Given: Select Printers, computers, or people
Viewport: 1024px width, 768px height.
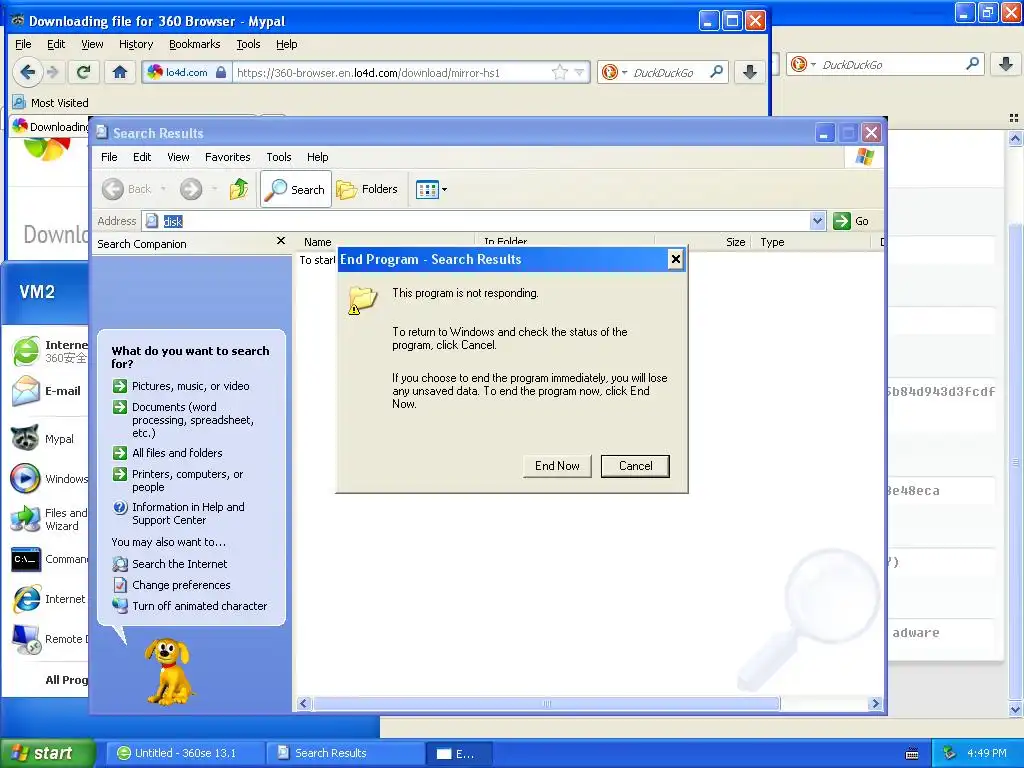Looking at the screenshot, I should click(x=178, y=480).
